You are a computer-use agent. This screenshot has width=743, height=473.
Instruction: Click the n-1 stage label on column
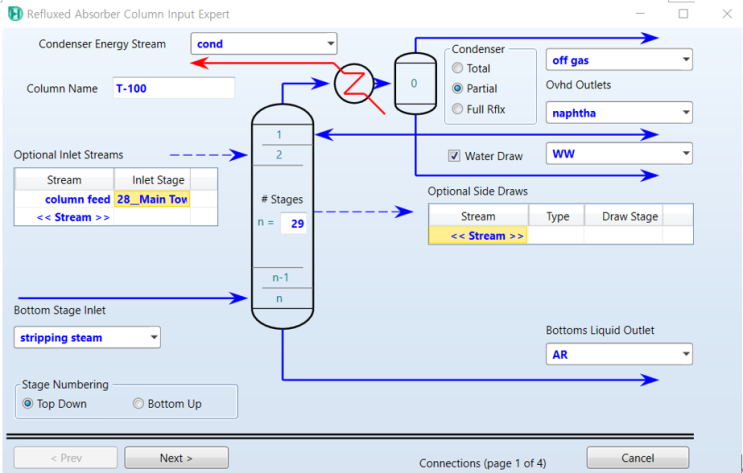click(x=281, y=278)
